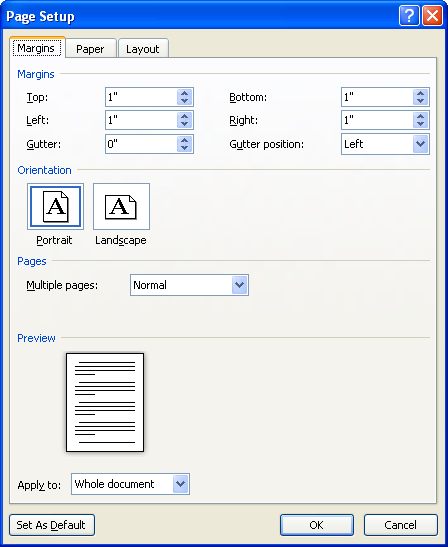This screenshot has width=448, height=547.
Task: Click the Top margin input field
Action: point(141,97)
